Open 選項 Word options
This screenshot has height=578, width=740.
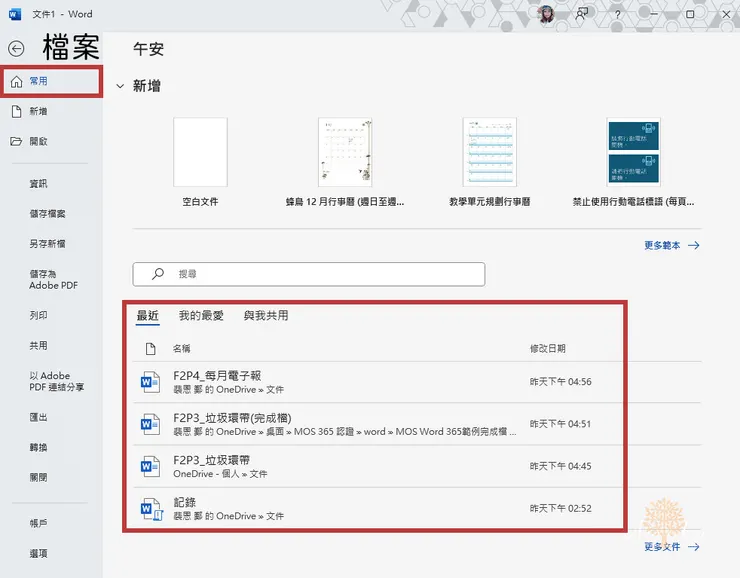coord(38,553)
